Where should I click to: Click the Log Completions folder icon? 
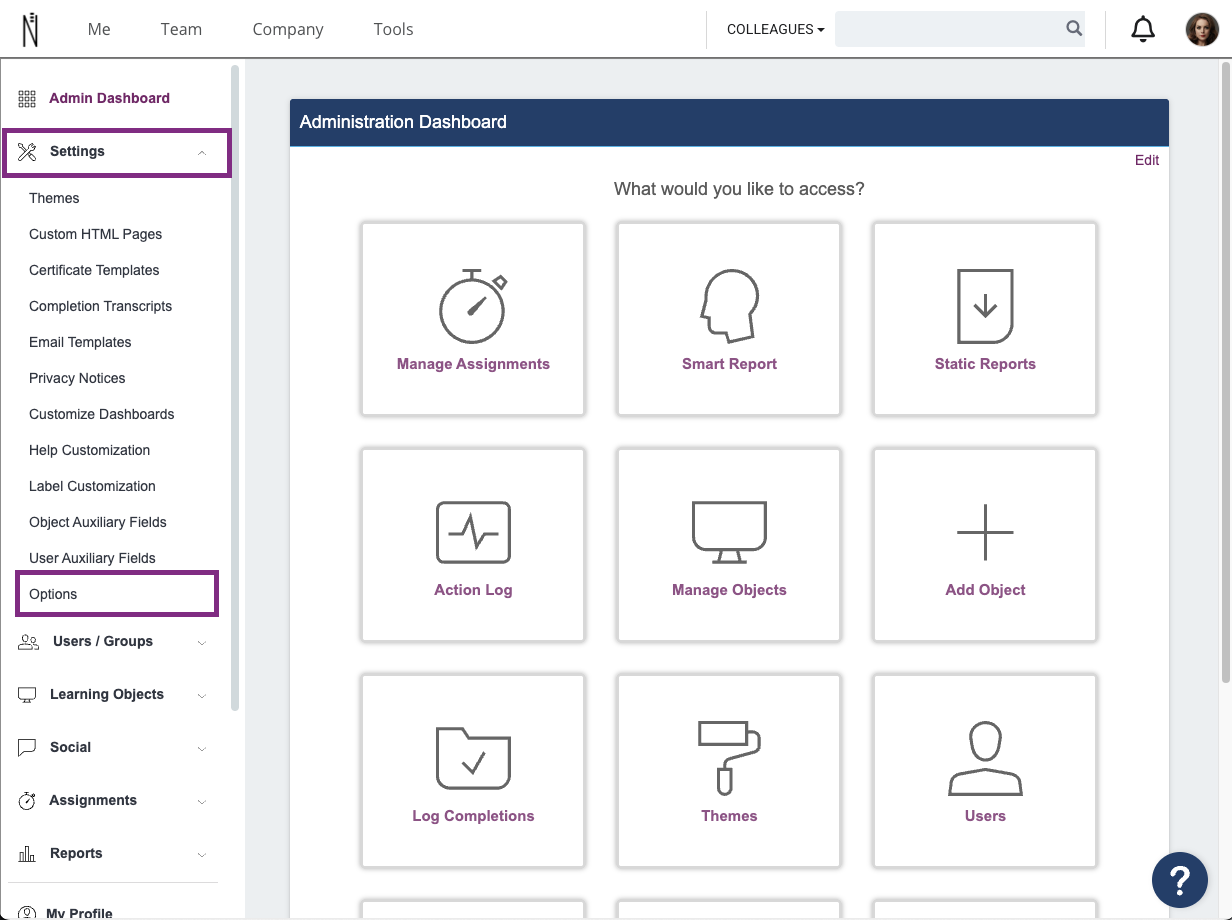[x=473, y=758]
